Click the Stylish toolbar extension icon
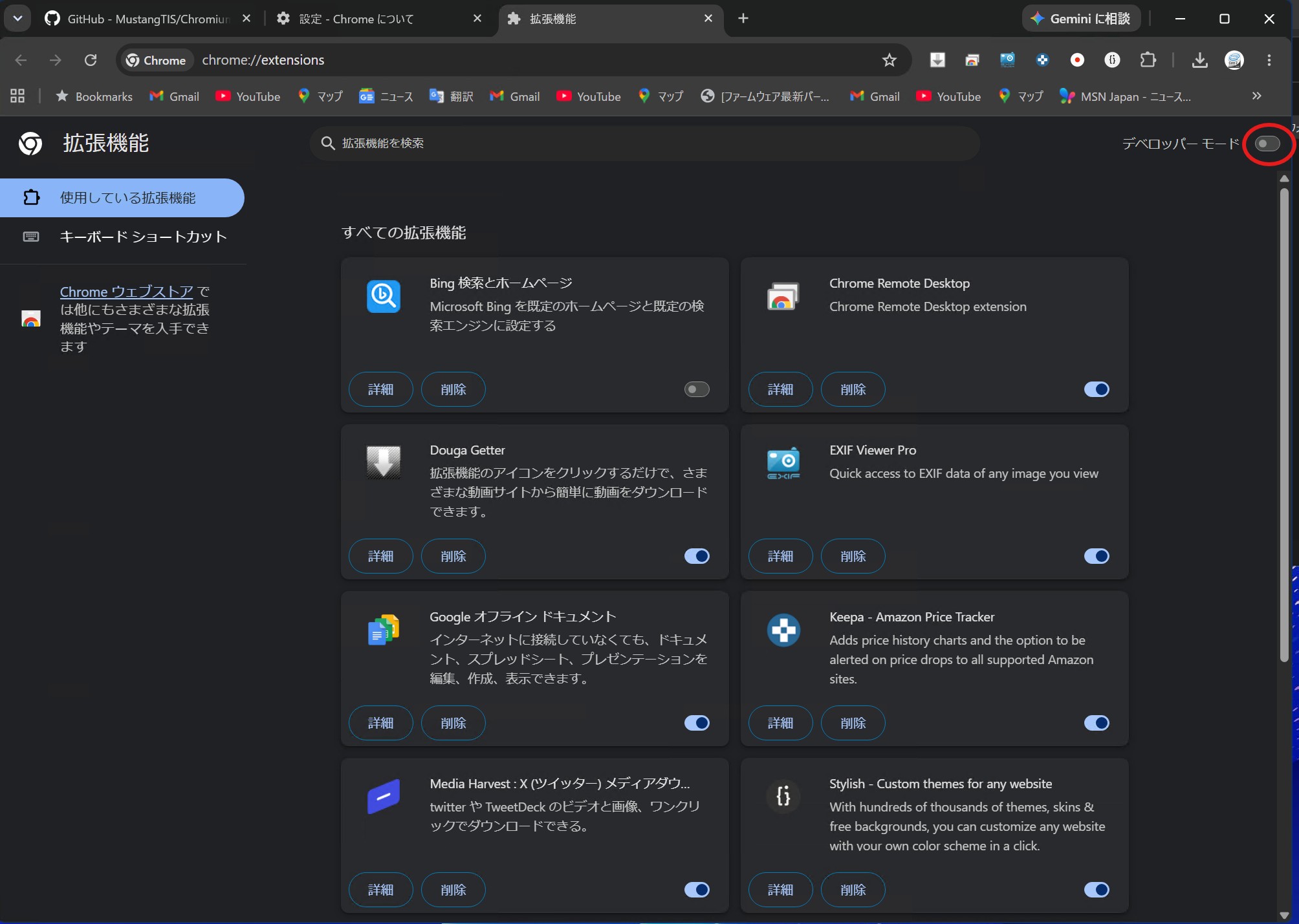 coord(1112,60)
